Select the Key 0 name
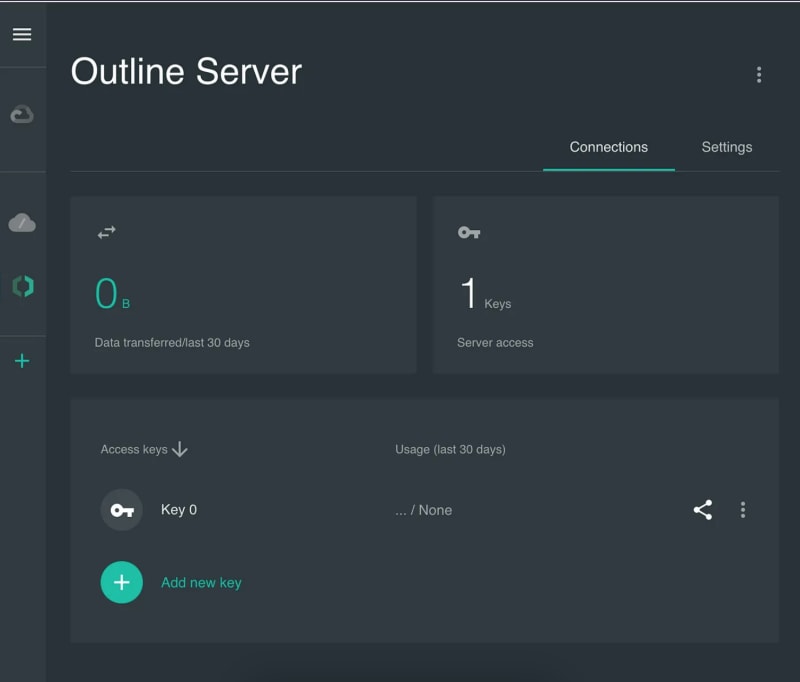This screenshot has height=682, width=800. click(179, 510)
